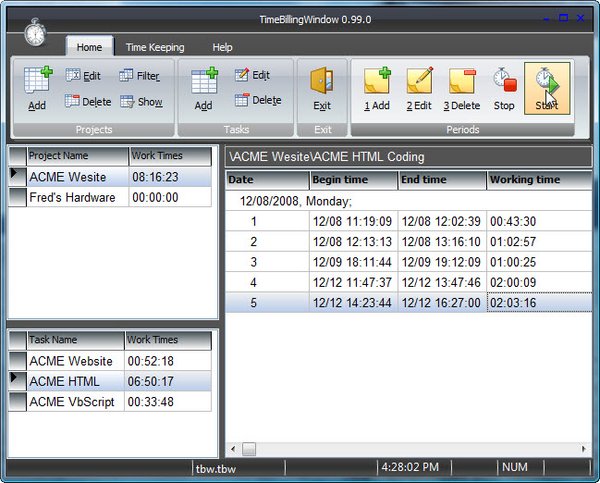Switch to the Home tab

[x=90, y=47]
